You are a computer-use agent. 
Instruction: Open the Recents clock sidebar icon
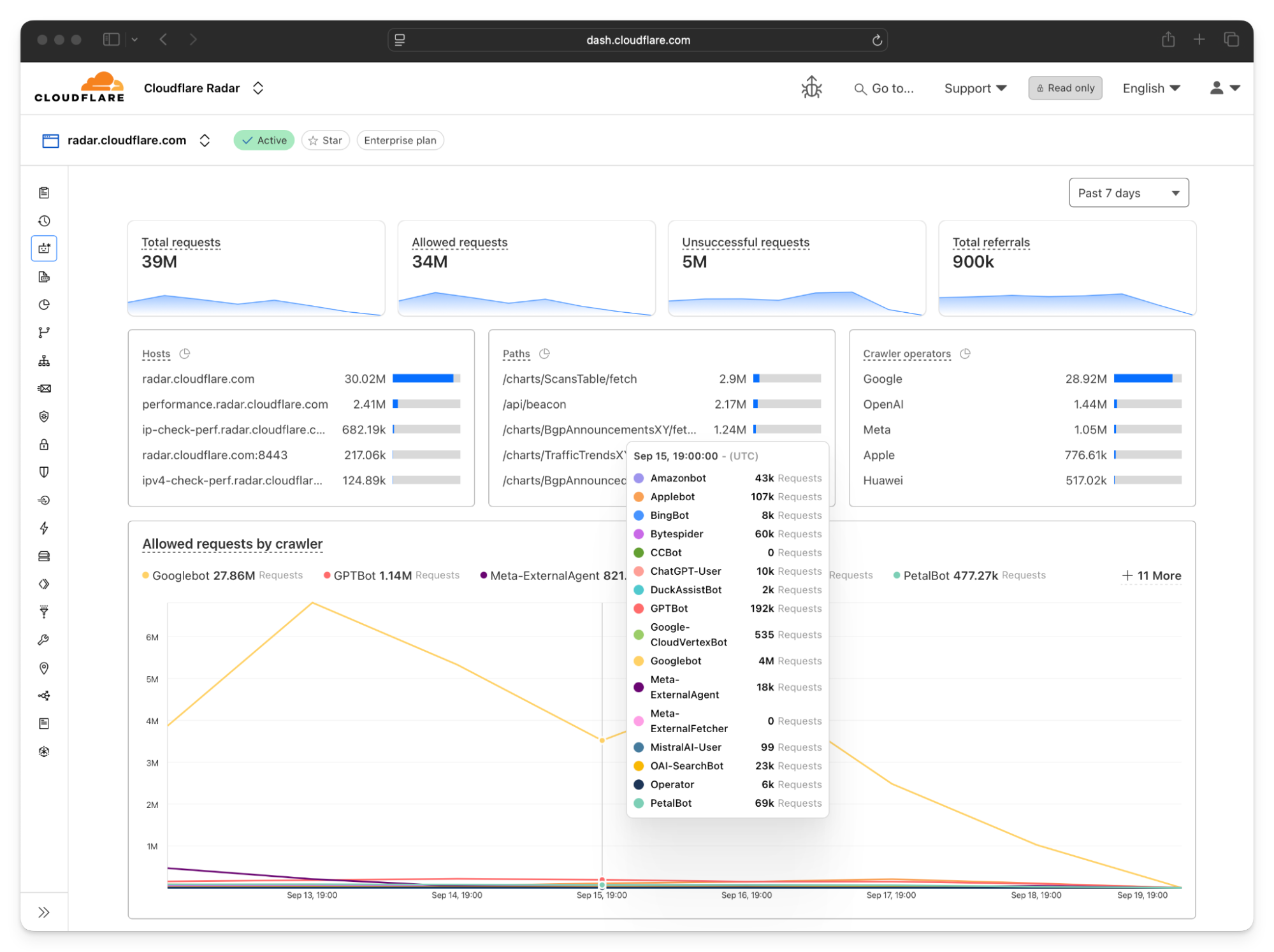[44, 220]
